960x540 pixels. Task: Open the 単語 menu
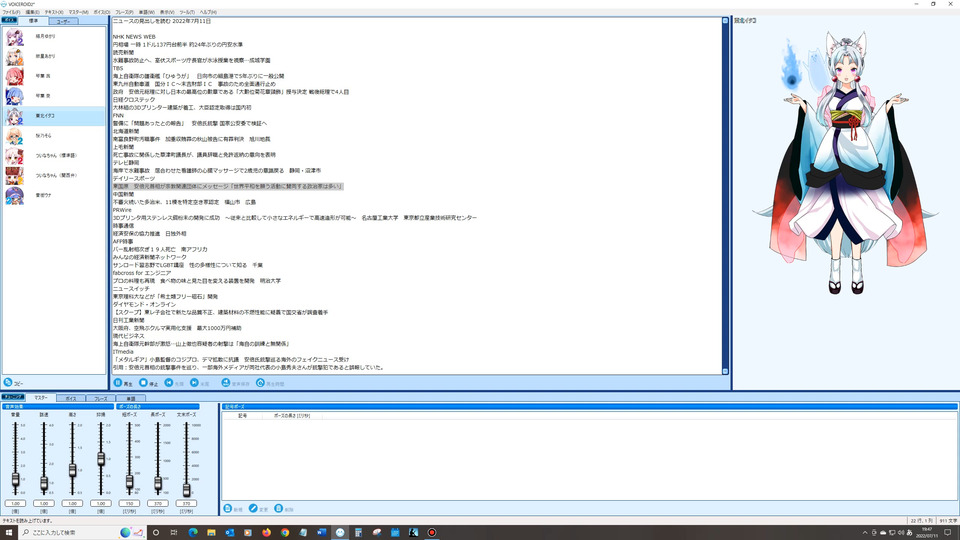[146, 12]
